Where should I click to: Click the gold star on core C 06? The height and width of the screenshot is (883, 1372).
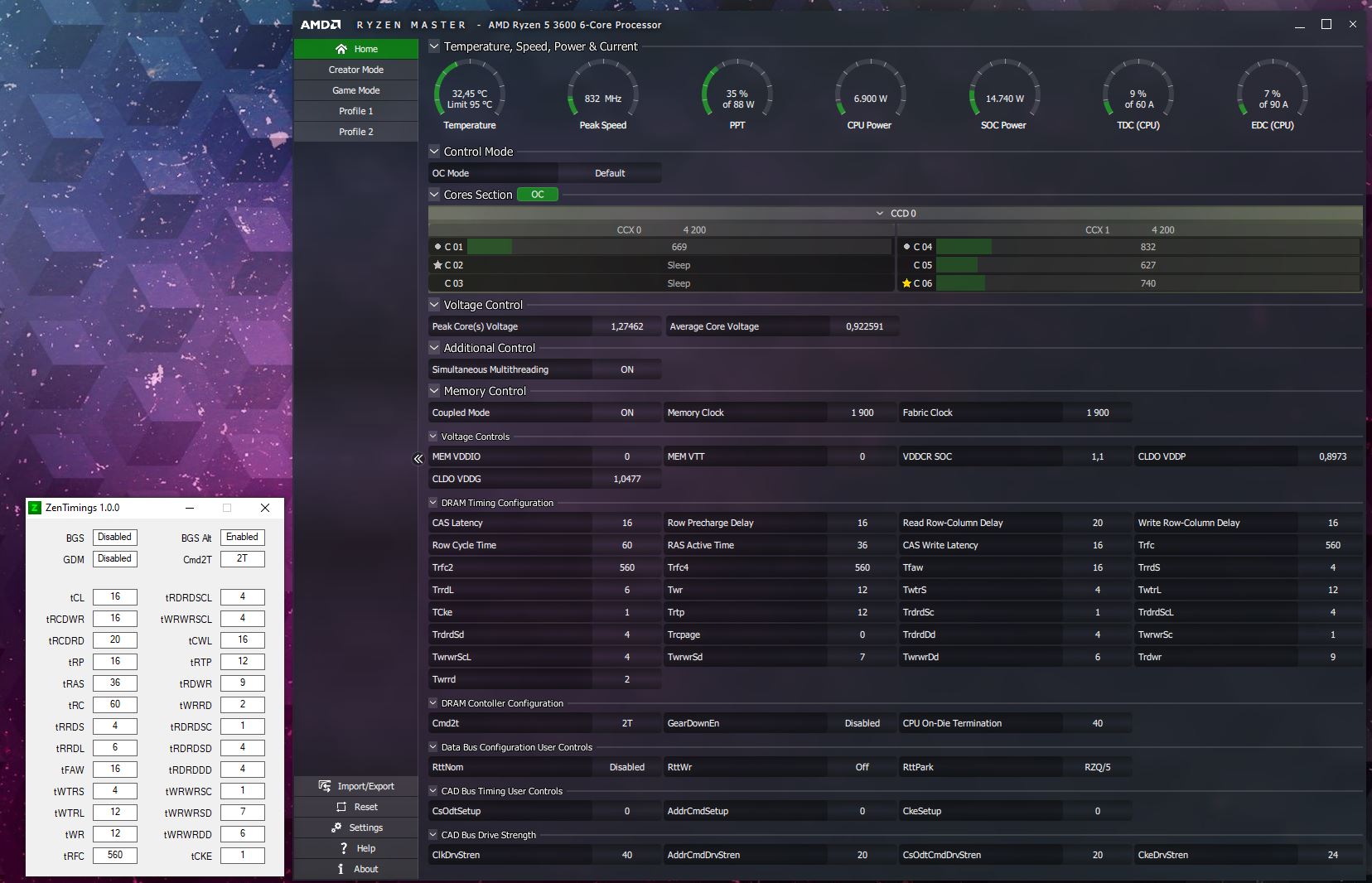pos(906,283)
